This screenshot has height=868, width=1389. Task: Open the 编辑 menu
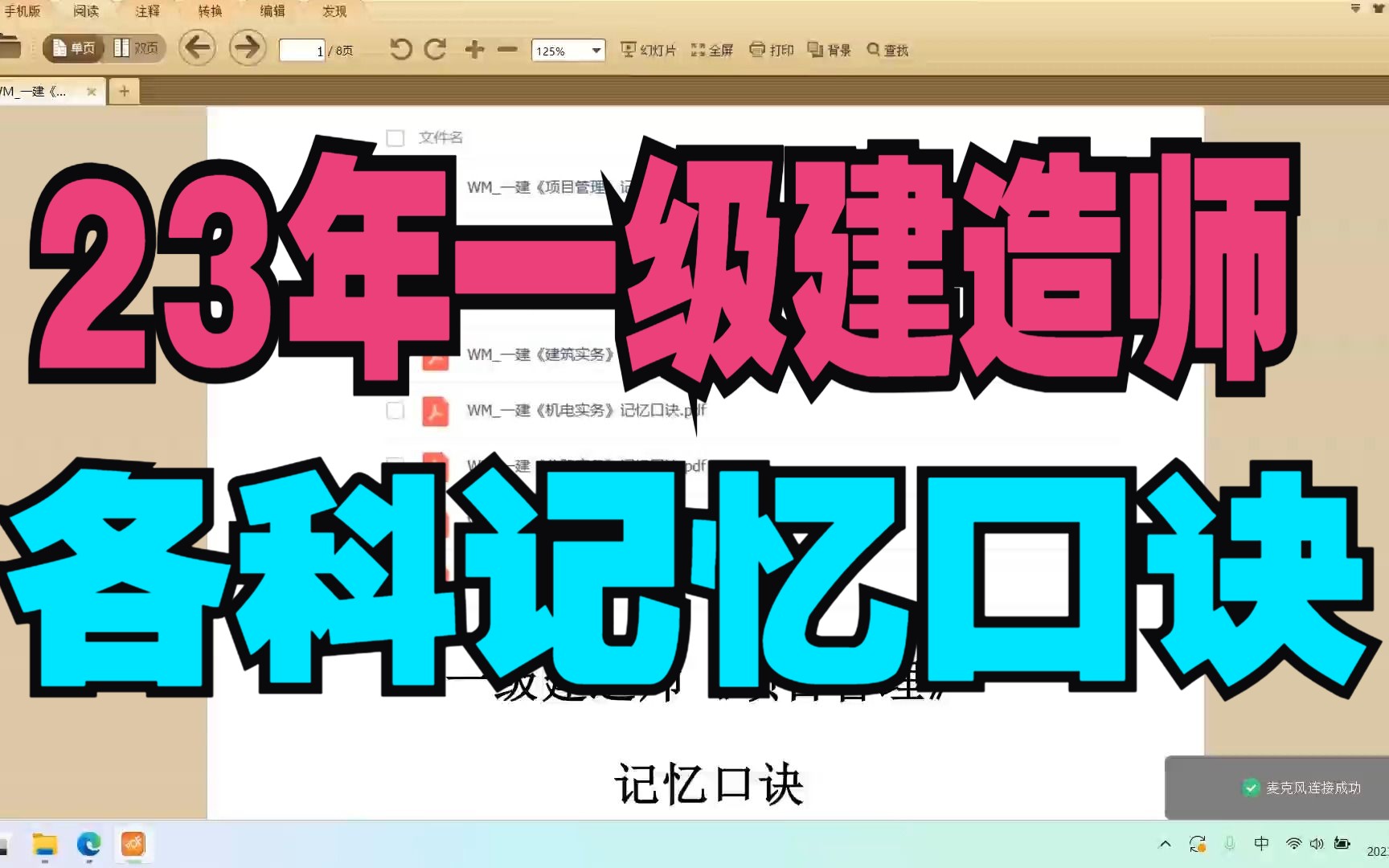272,11
